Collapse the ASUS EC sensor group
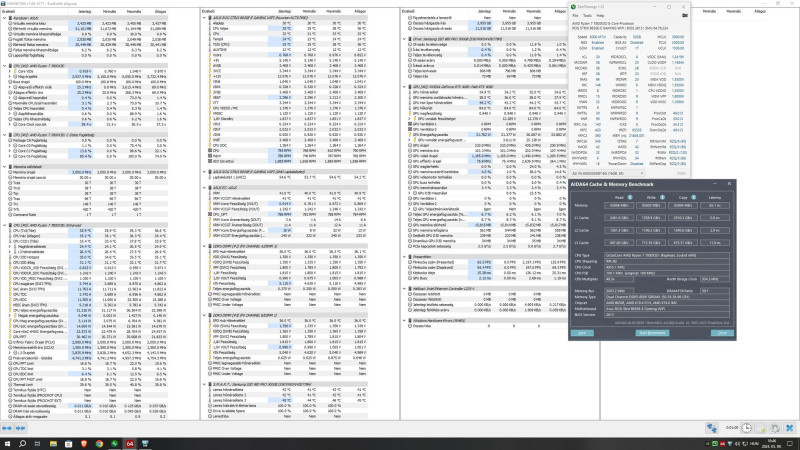800x450 pixels. [x=205, y=188]
